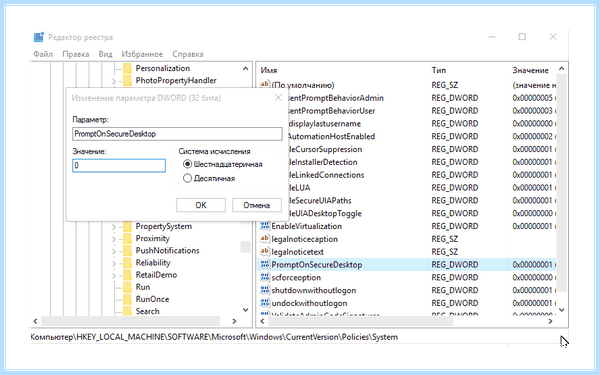Select the undockwithoutlogon value name
The height and width of the screenshot is (375, 600).
tap(310, 303)
